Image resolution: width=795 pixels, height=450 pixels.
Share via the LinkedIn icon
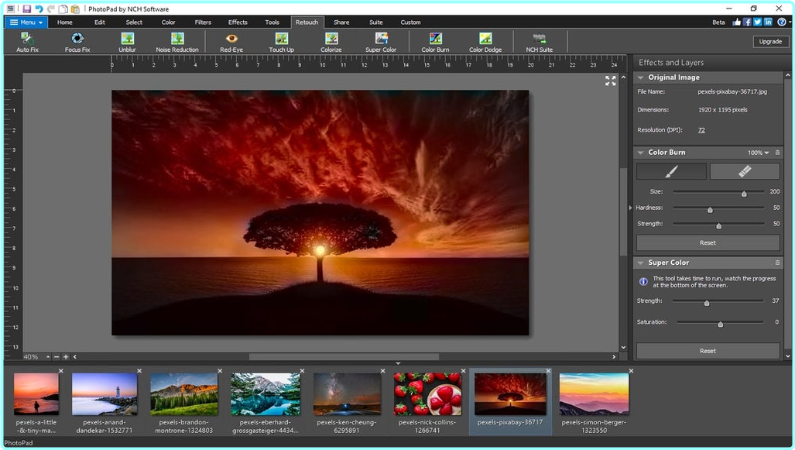[768, 22]
